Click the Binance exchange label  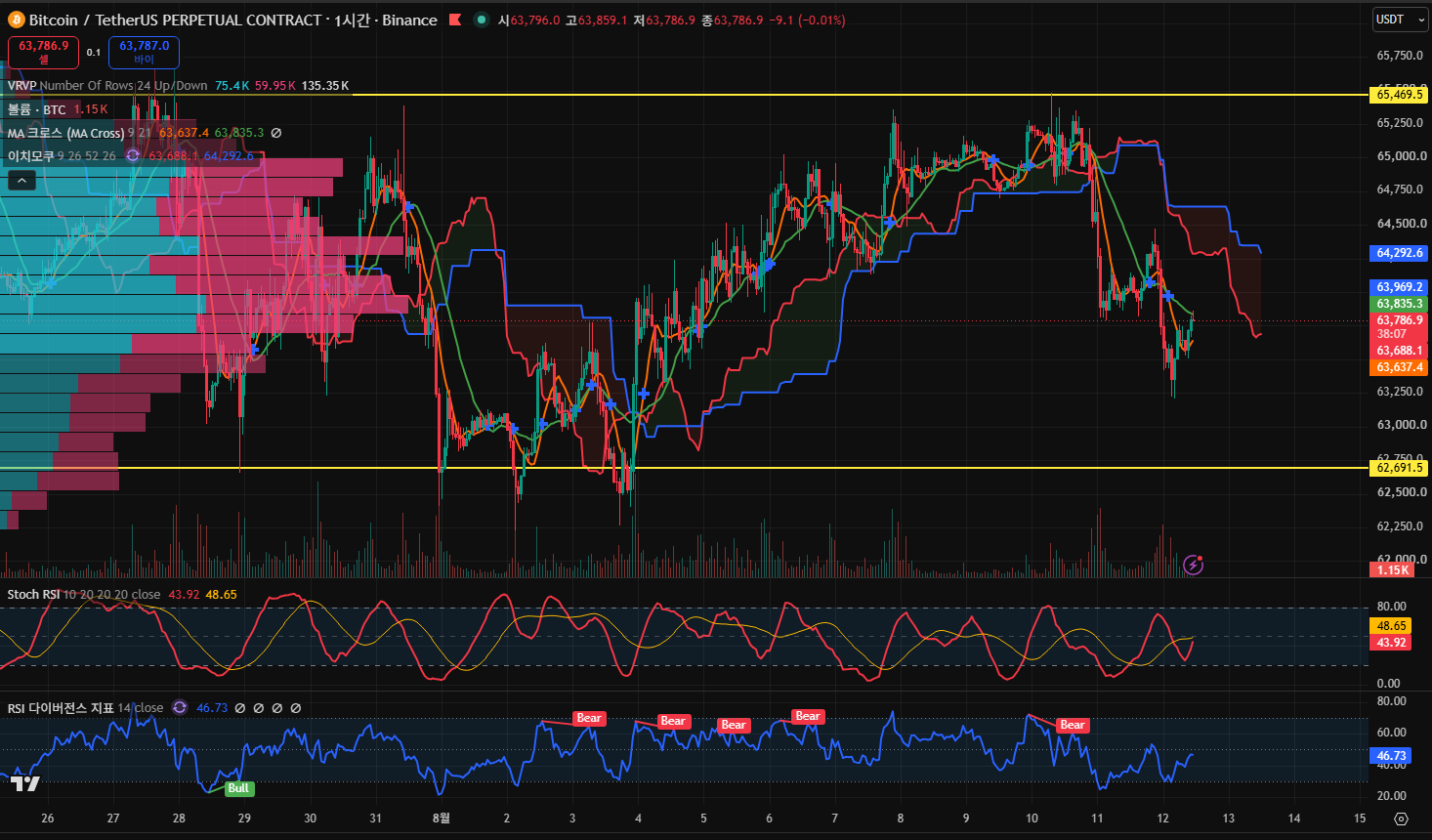pos(409,20)
